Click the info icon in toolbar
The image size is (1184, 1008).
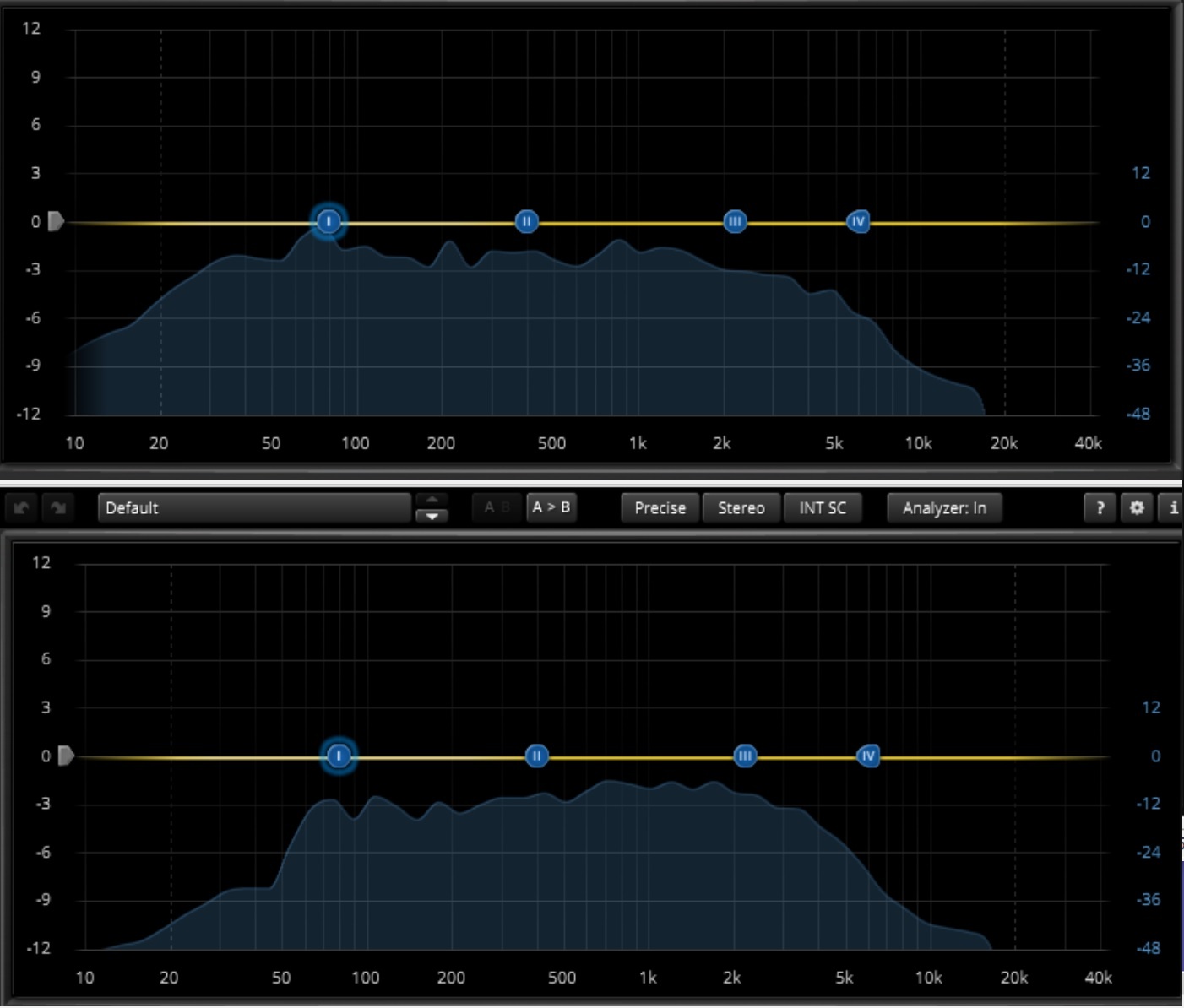pyautogui.click(x=1172, y=507)
